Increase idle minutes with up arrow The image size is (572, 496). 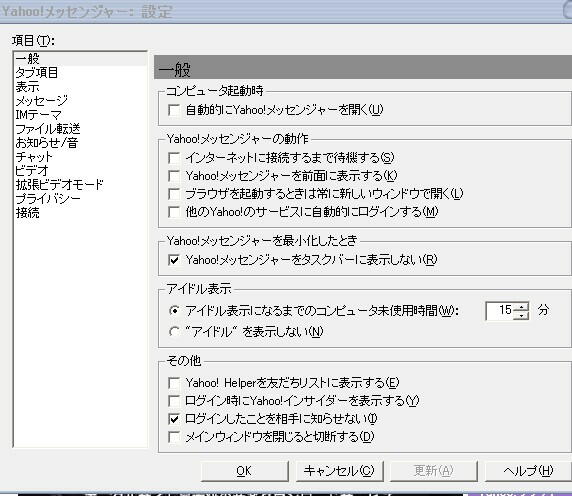(521, 307)
